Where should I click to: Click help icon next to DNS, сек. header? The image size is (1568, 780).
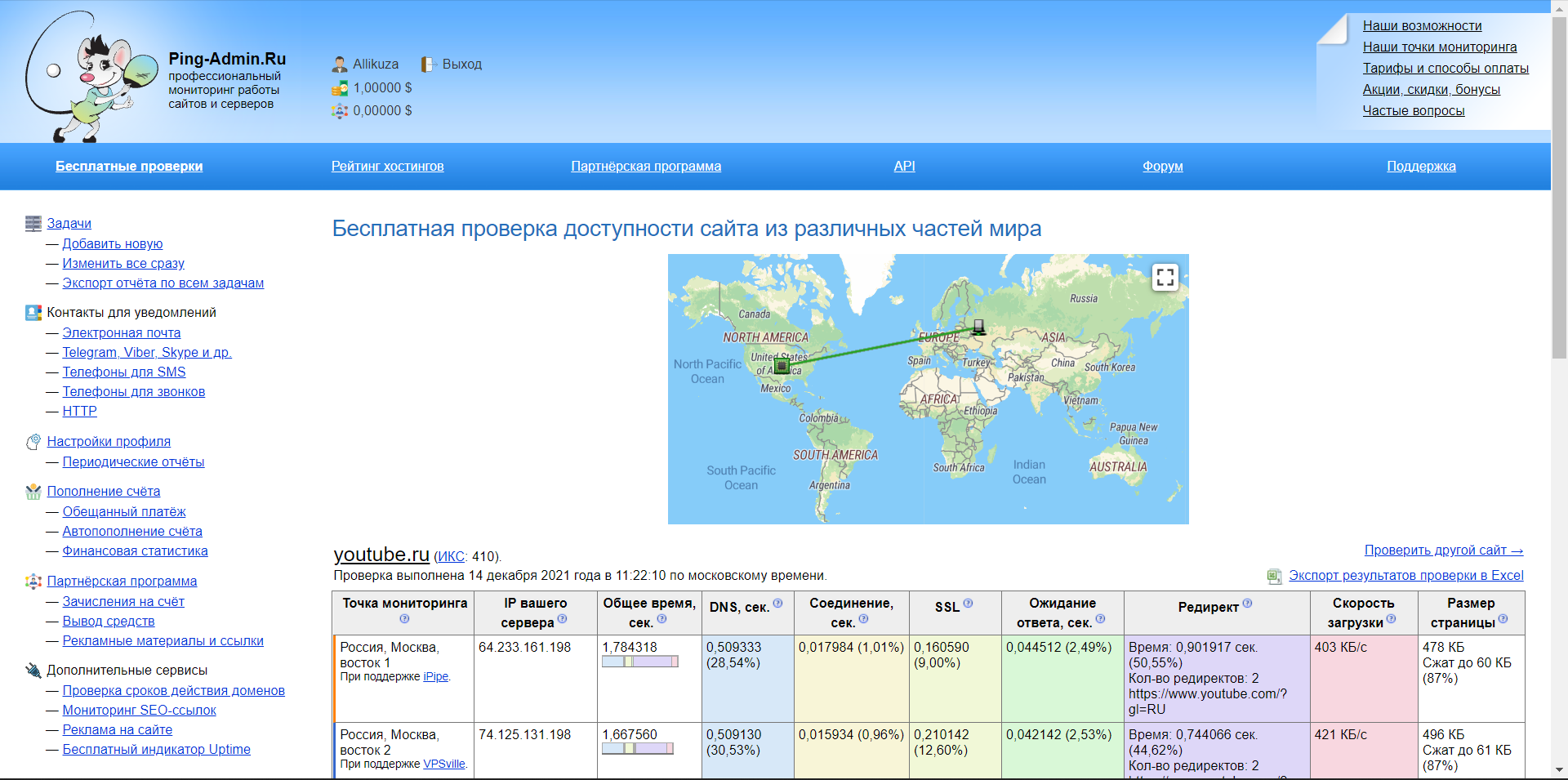777,604
